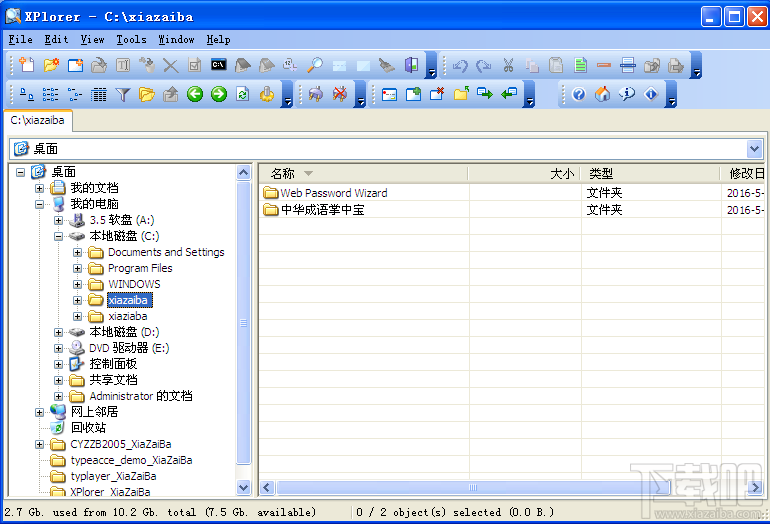Image resolution: width=770 pixels, height=524 pixels.
Task: Click the Delete X icon
Action: click(x=170, y=65)
